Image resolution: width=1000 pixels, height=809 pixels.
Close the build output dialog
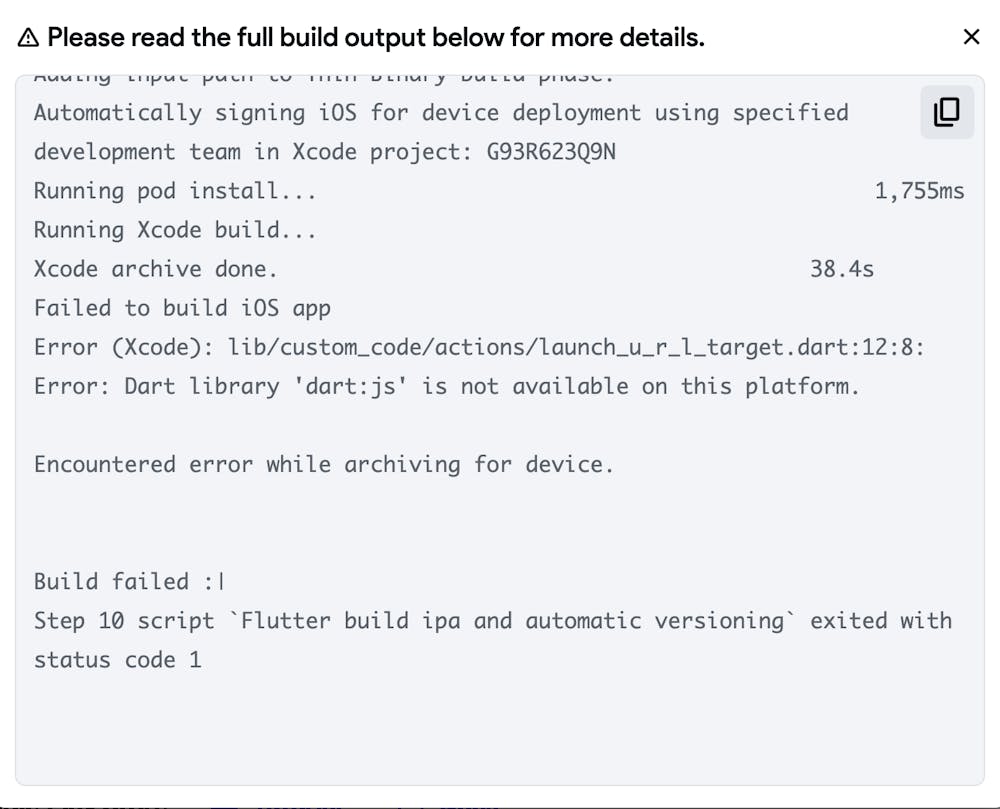pos(971,38)
